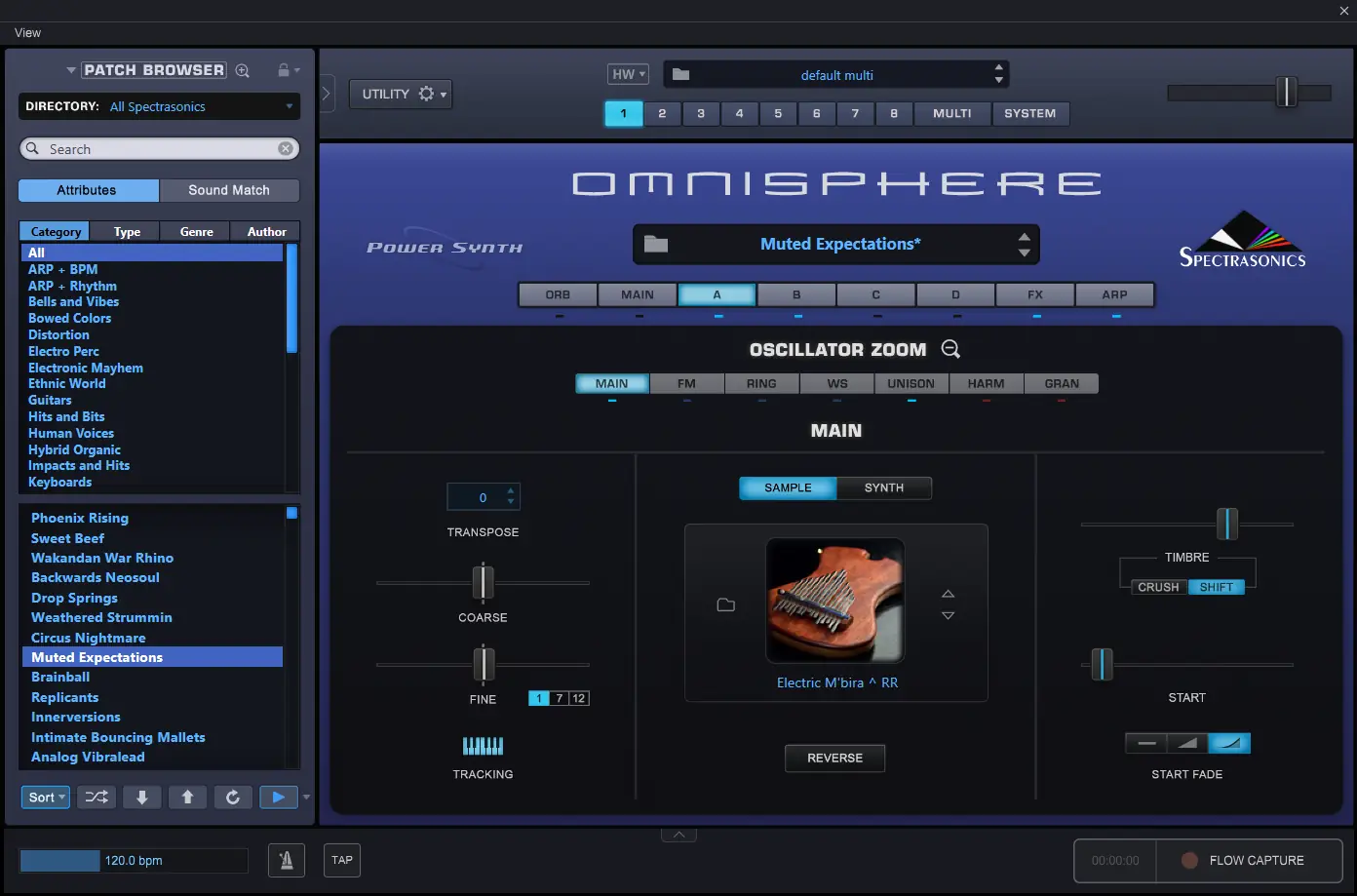Click the MULTI button
Image resolution: width=1357 pixels, height=896 pixels.
pos(952,113)
